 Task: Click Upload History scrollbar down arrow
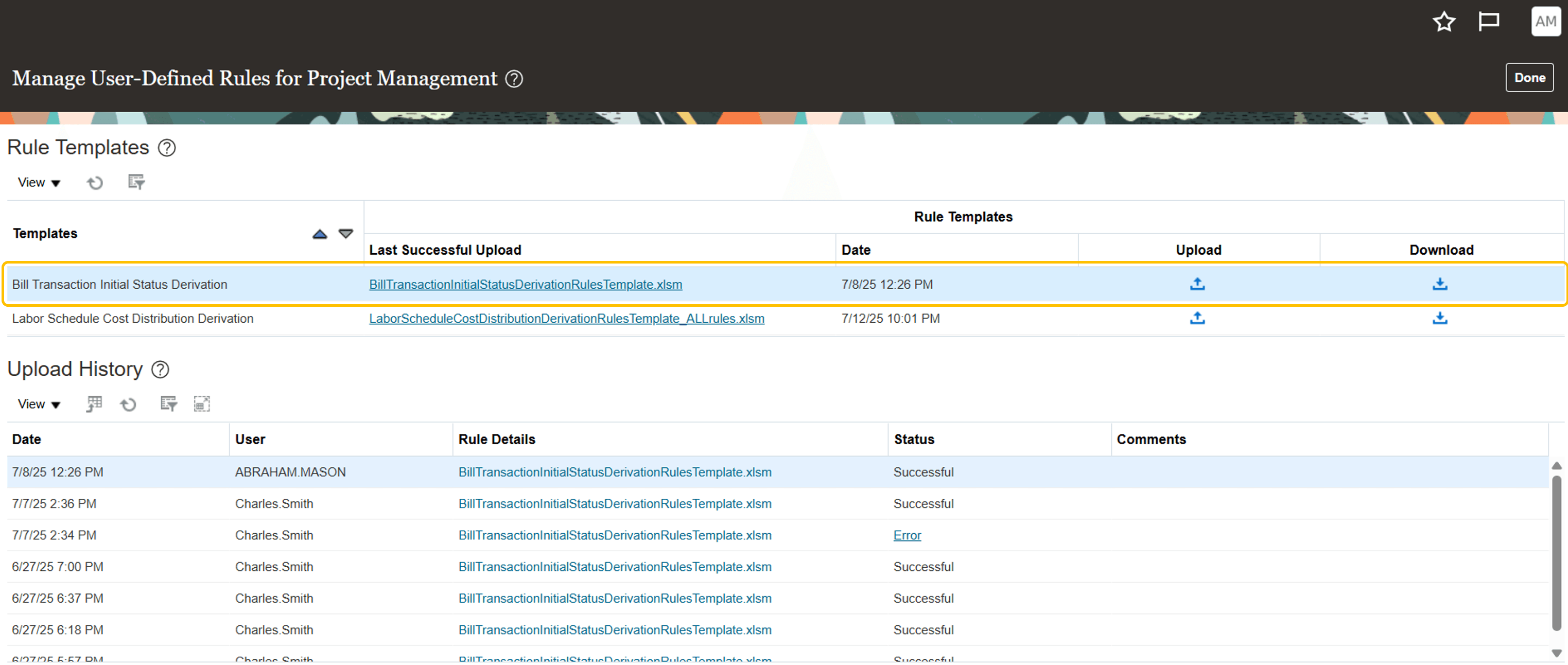click(1557, 653)
